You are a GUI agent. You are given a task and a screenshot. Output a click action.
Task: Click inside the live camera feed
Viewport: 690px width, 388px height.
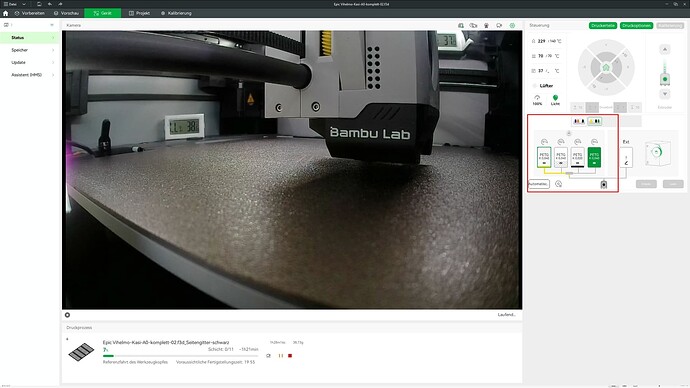tap(292, 170)
